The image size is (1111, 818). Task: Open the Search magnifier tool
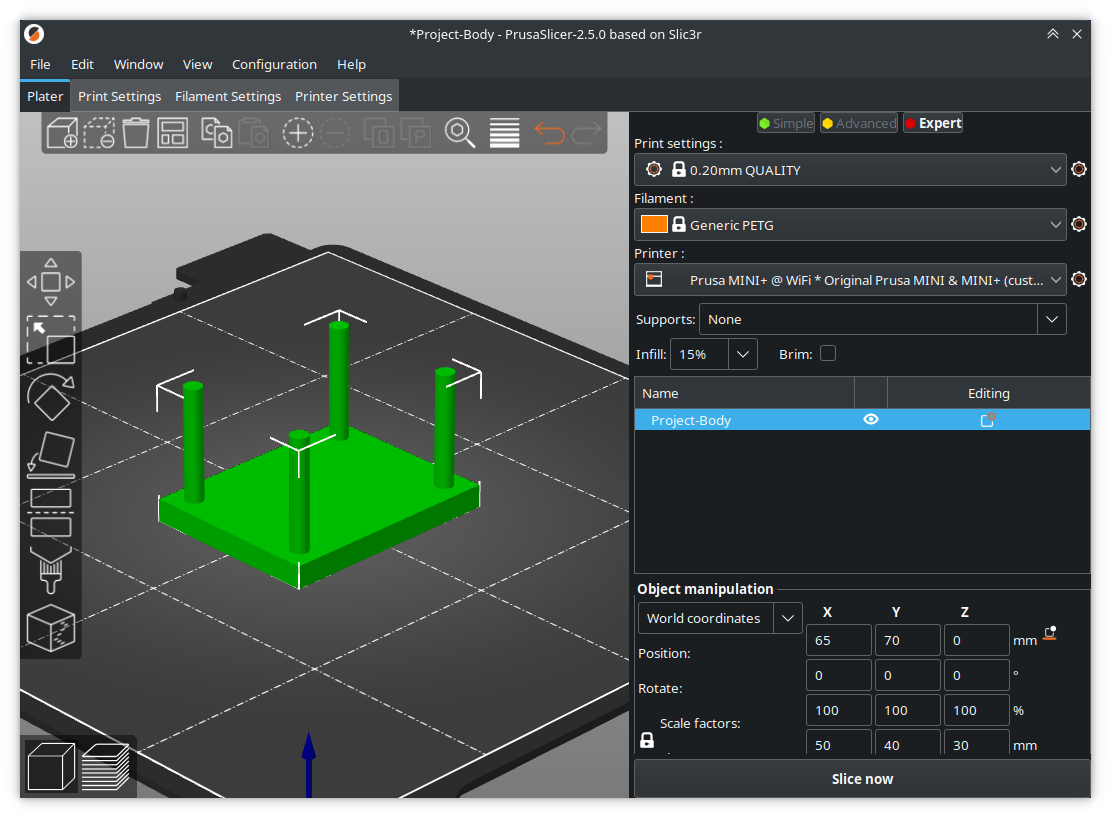click(x=460, y=132)
